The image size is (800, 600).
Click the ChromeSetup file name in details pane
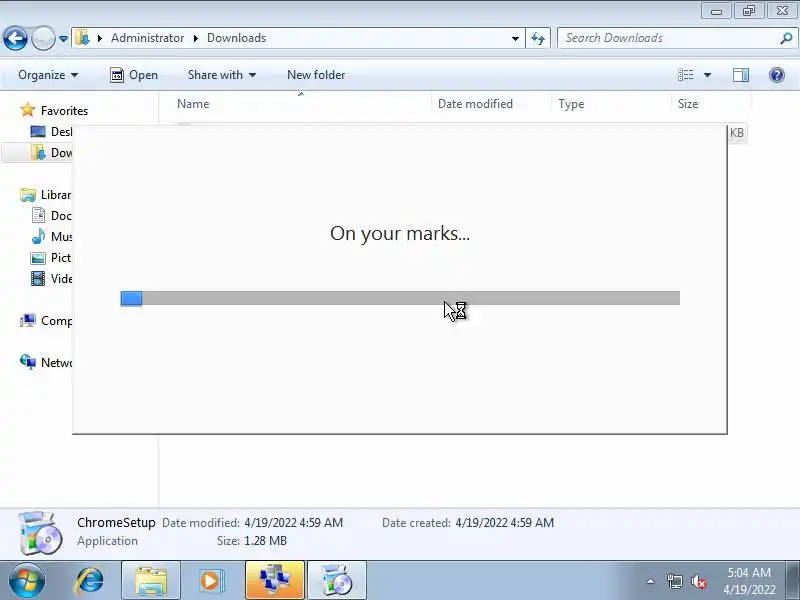pos(116,522)
